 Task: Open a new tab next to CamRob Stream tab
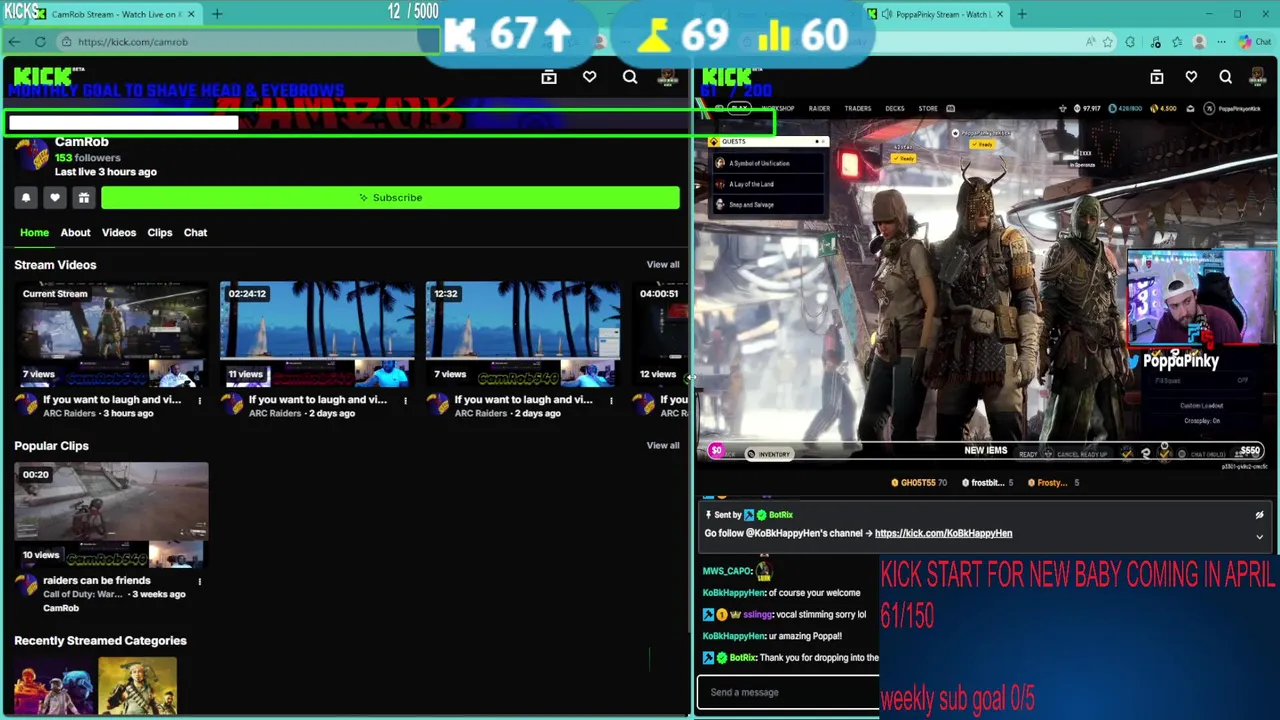217,14
